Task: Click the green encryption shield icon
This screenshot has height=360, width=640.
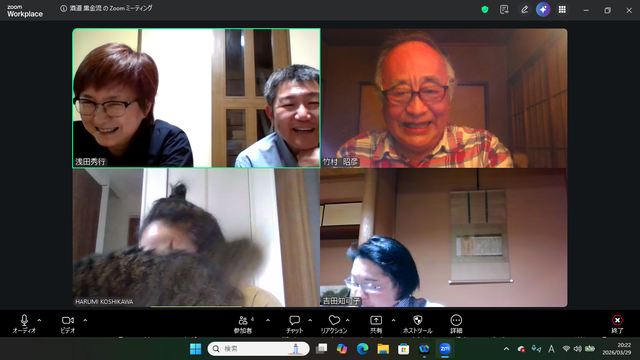Action: click(485, 9)
